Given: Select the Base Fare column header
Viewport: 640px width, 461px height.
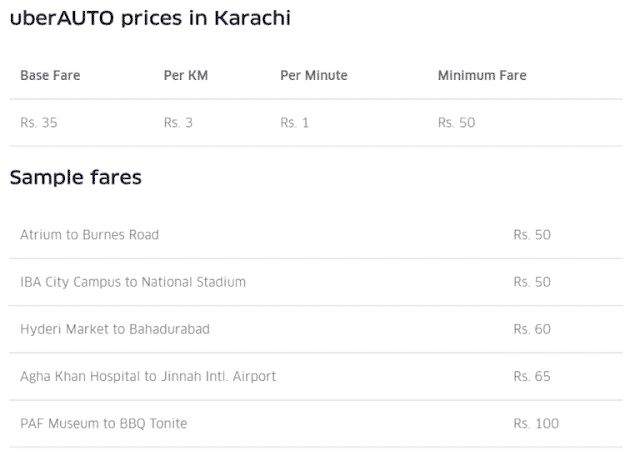Looking at the screenshot, I should (x=50, y=75).
